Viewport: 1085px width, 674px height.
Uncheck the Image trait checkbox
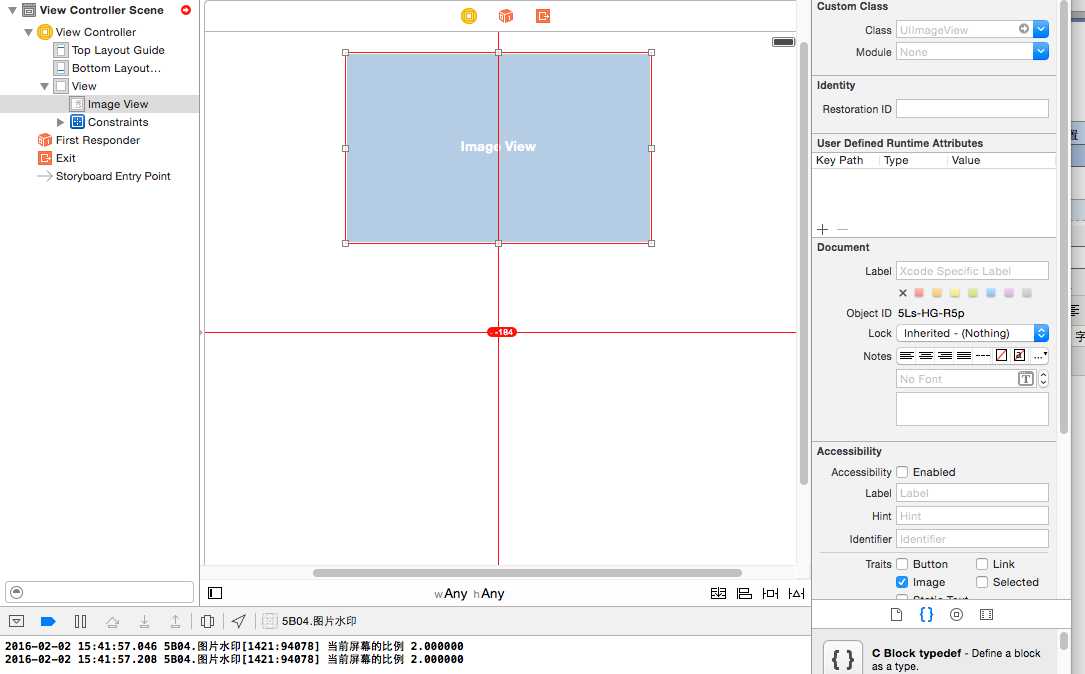click(902, 582)
